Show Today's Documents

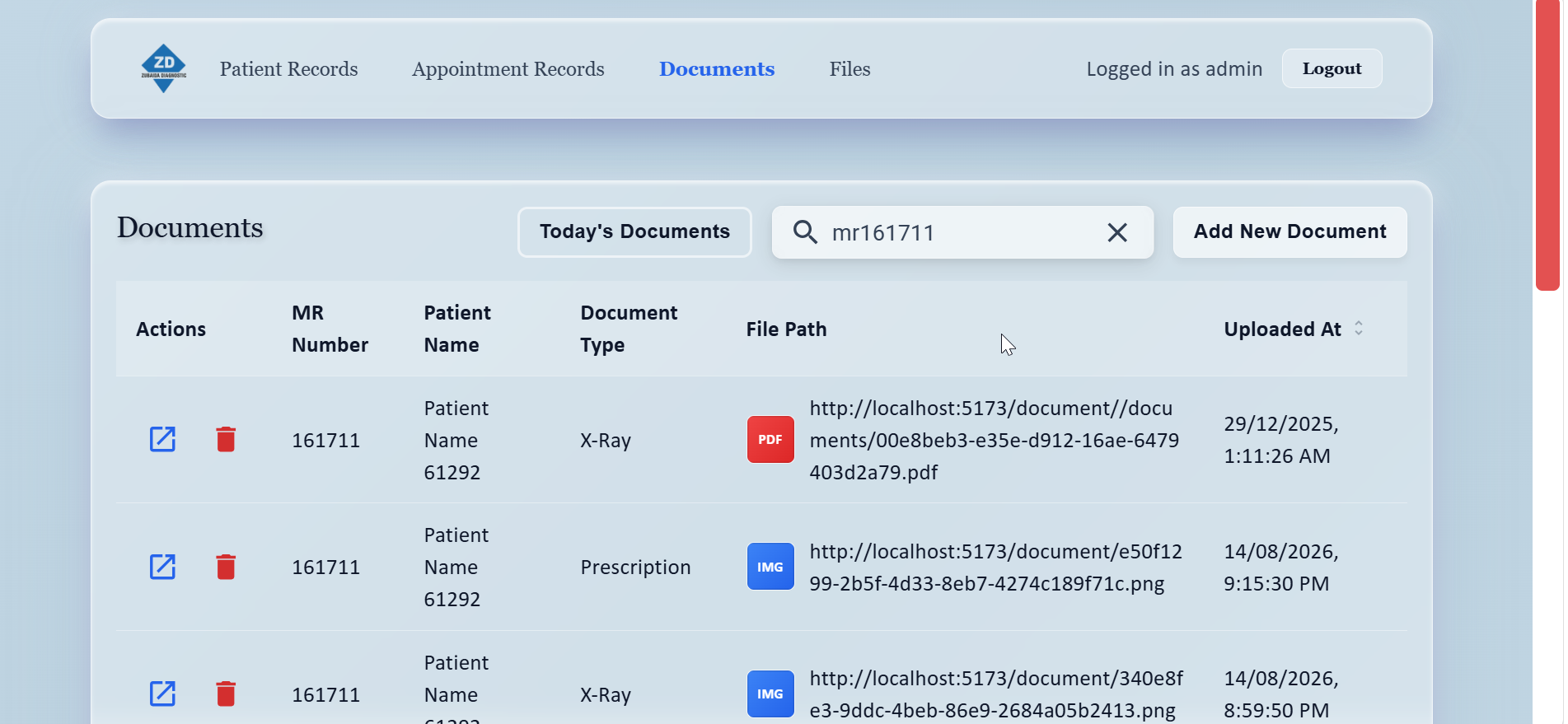coord(634,231)
